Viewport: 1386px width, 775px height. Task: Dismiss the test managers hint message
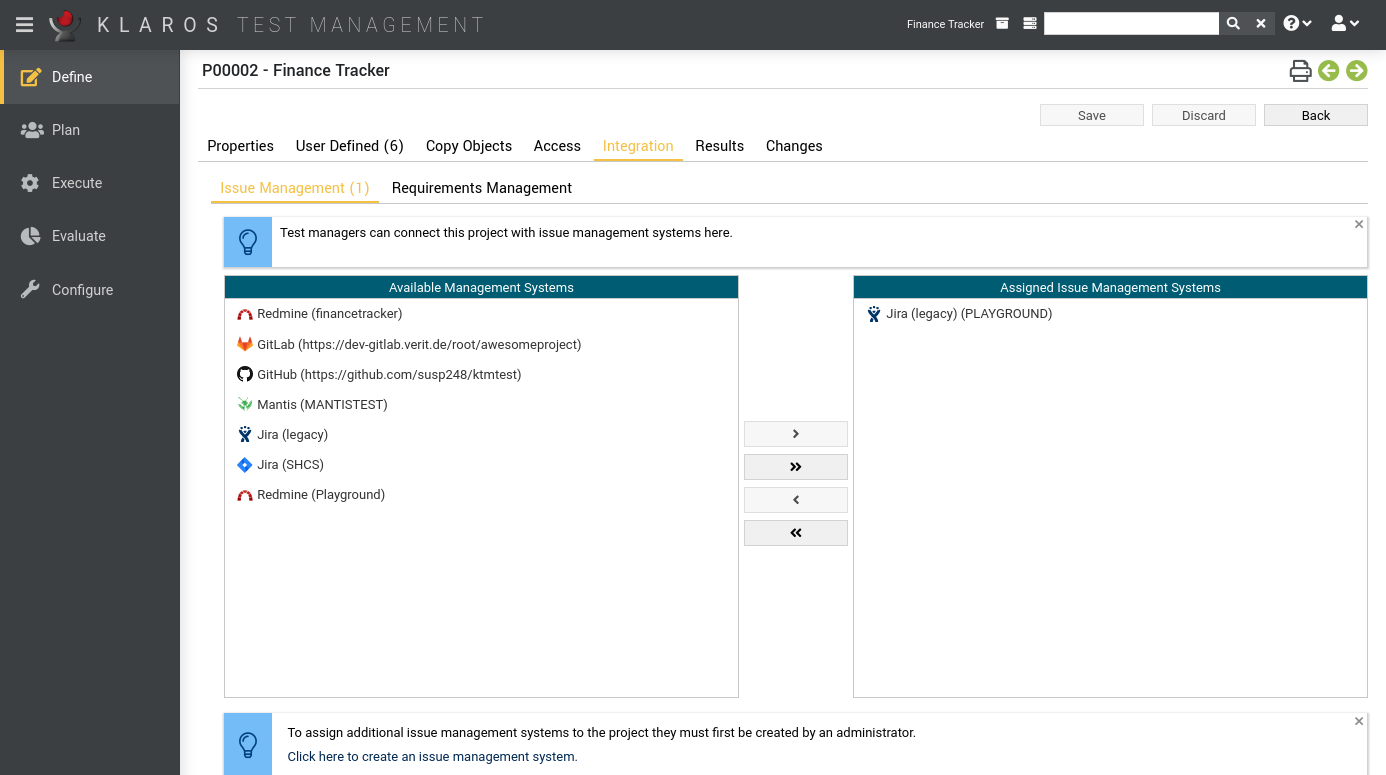tap(1358, 224)
